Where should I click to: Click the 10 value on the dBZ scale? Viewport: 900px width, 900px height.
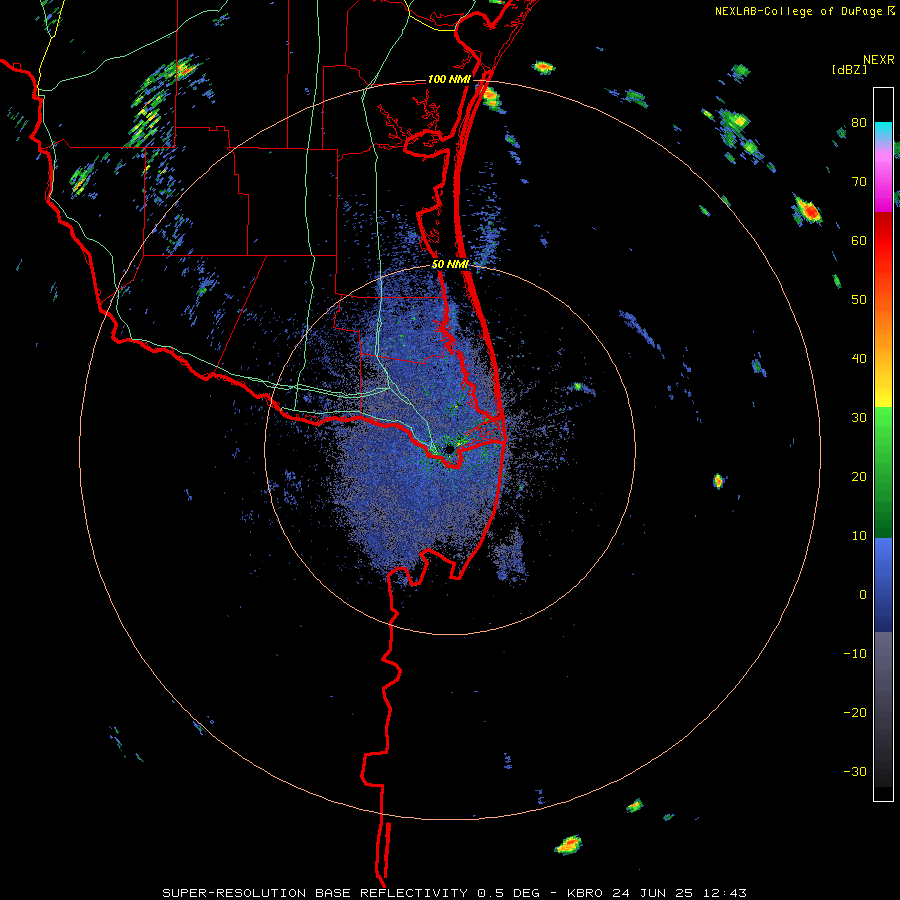click(859, 536)
